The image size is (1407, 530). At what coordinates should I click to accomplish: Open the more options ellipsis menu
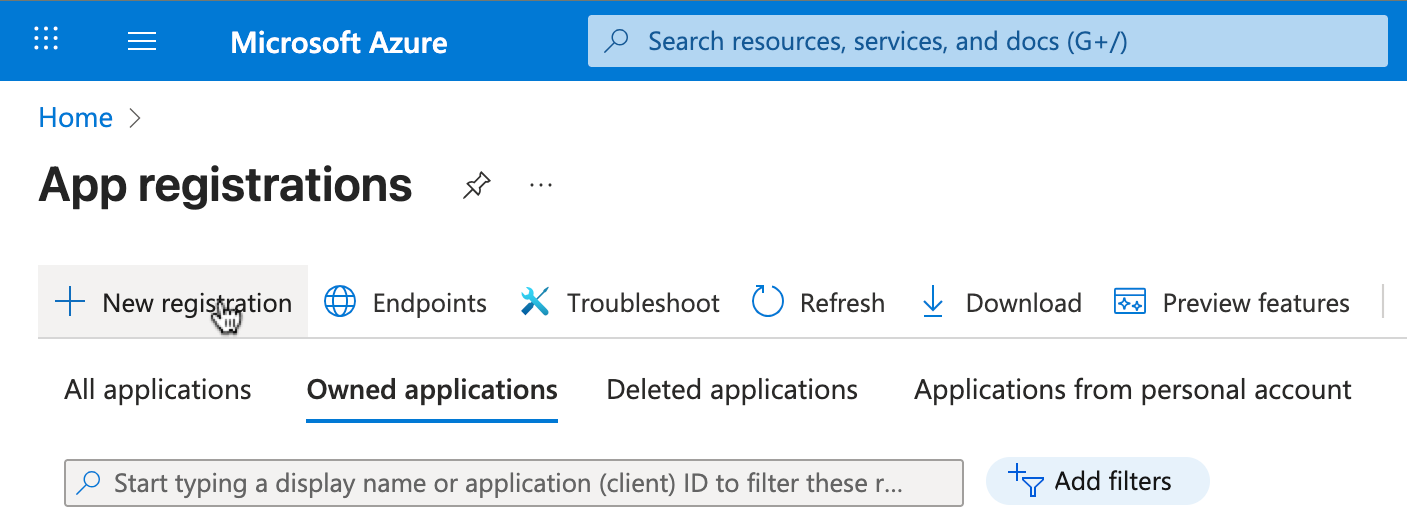click(x=541, y=185)
